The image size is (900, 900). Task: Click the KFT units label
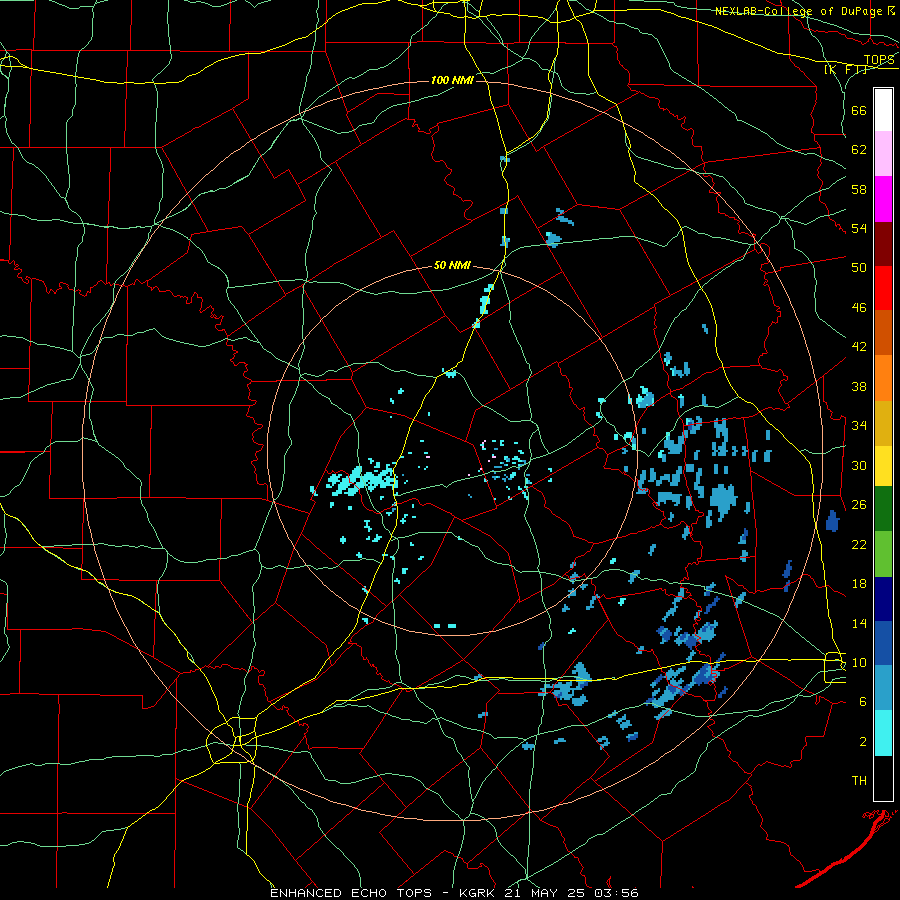tap(846, 69)
